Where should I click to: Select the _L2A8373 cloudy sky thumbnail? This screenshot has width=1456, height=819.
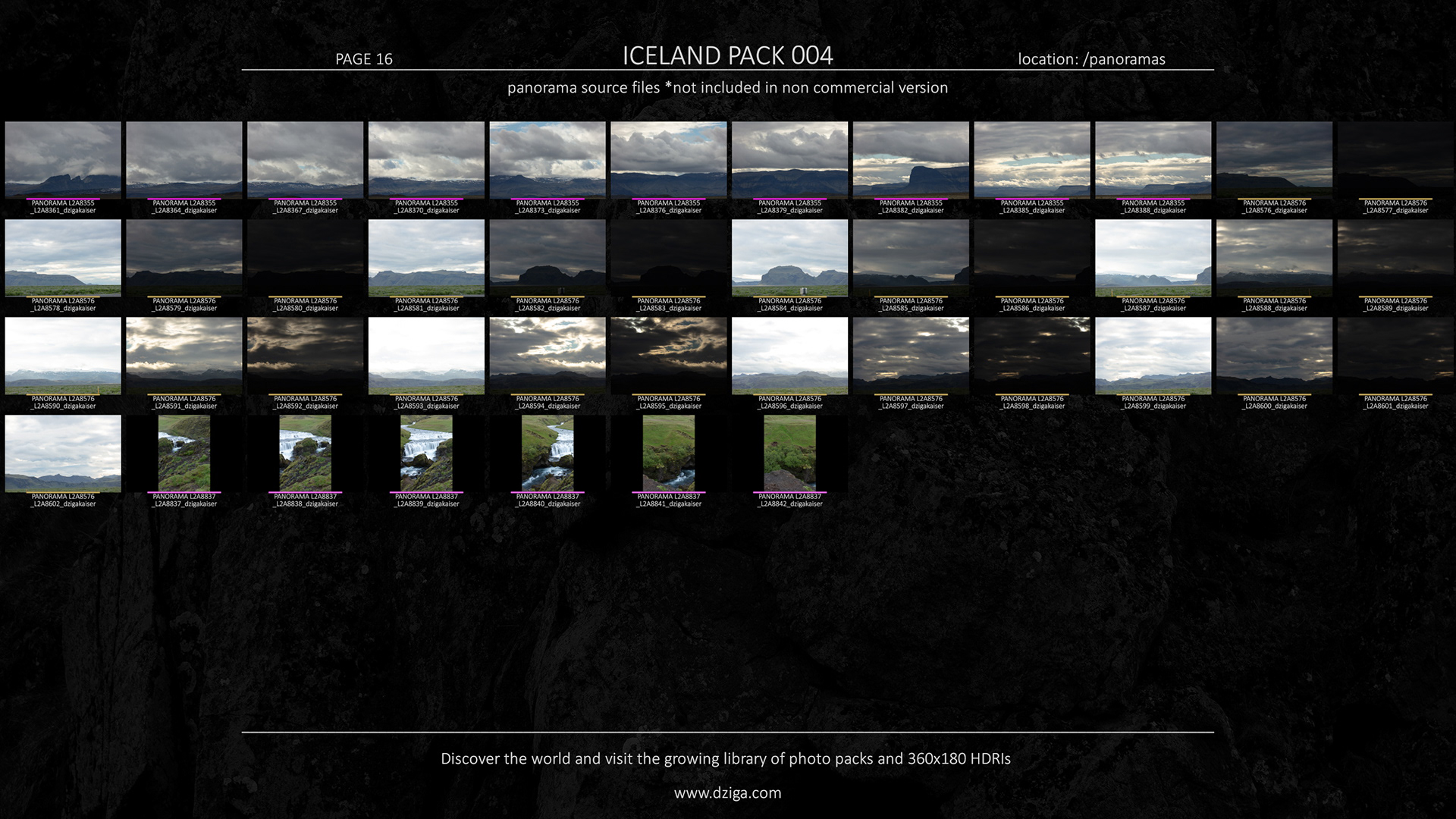(x=548, y=159)
